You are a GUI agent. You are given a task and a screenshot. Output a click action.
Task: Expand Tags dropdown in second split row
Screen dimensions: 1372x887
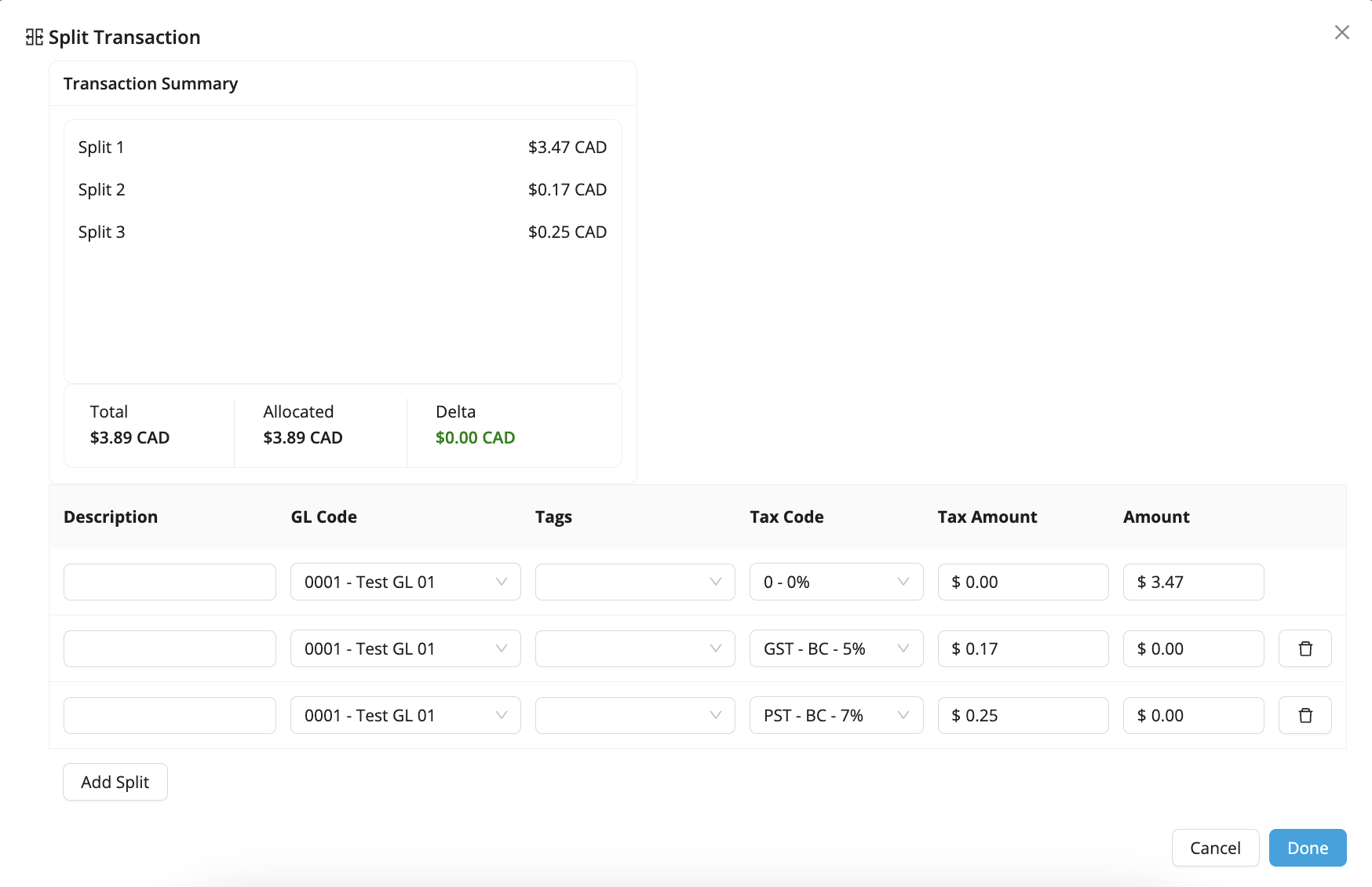tap(635, 648)
